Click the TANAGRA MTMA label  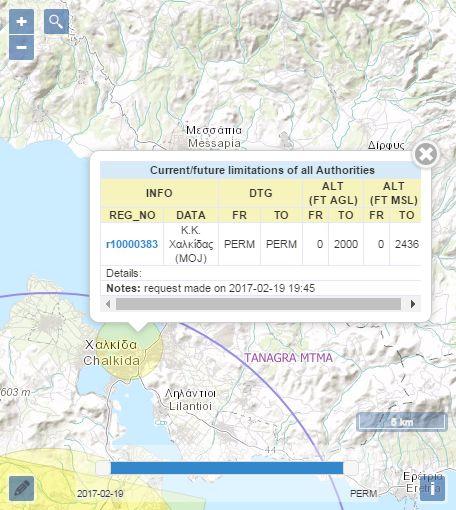point(289,358)
